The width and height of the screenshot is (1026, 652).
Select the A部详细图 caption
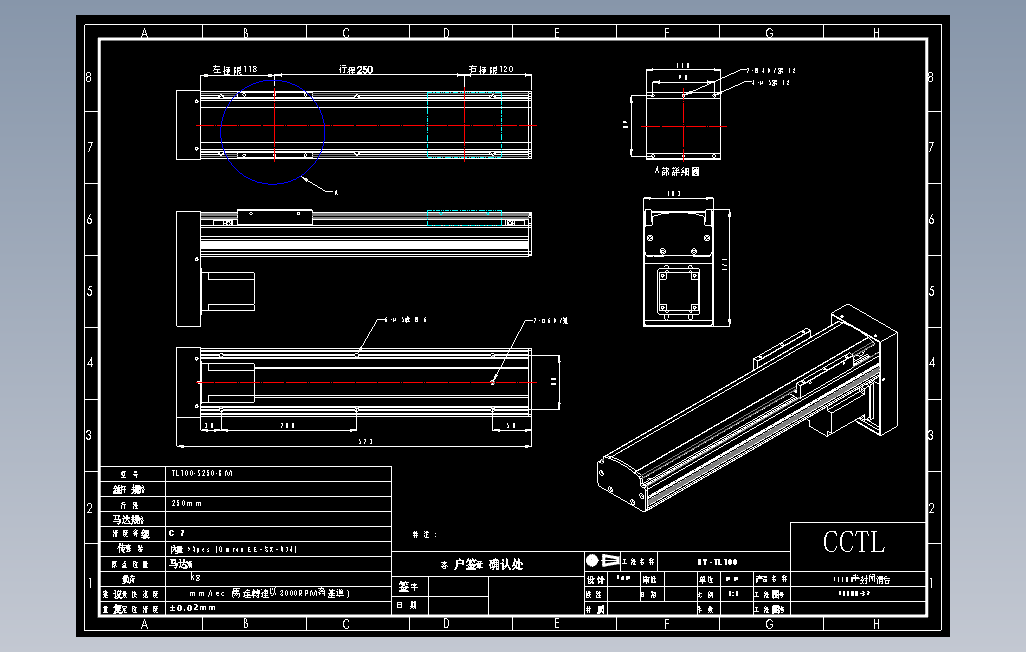pyautogui.click(x=677, y=171)
